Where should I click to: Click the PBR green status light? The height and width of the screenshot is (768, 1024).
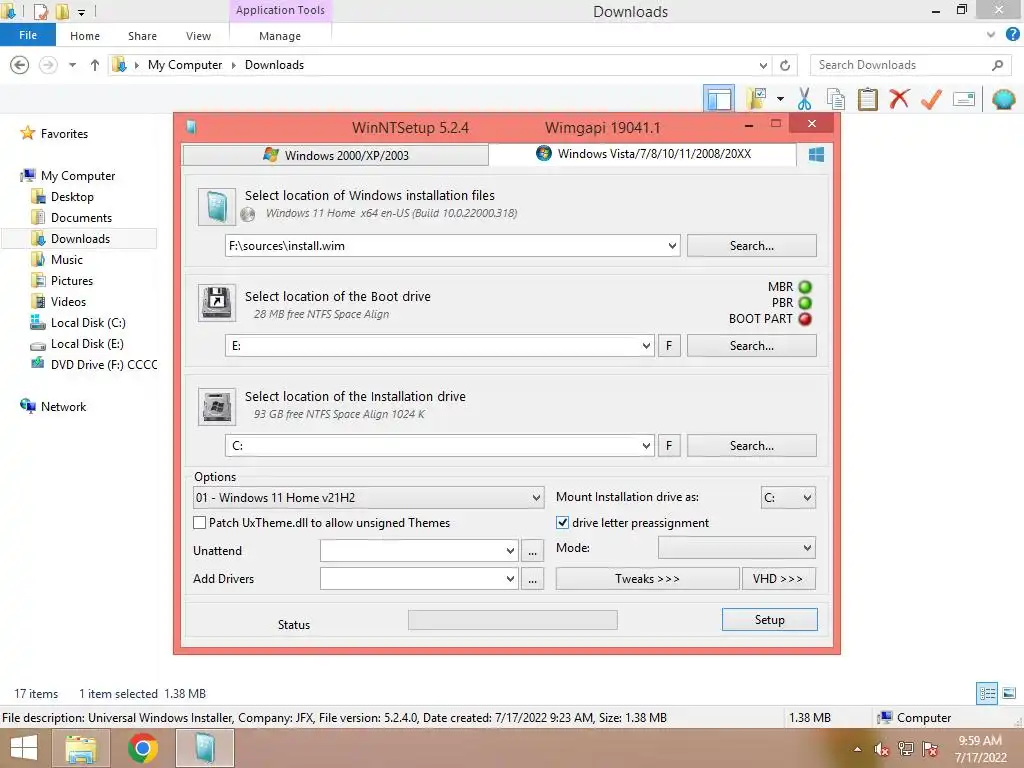point(805,303)
